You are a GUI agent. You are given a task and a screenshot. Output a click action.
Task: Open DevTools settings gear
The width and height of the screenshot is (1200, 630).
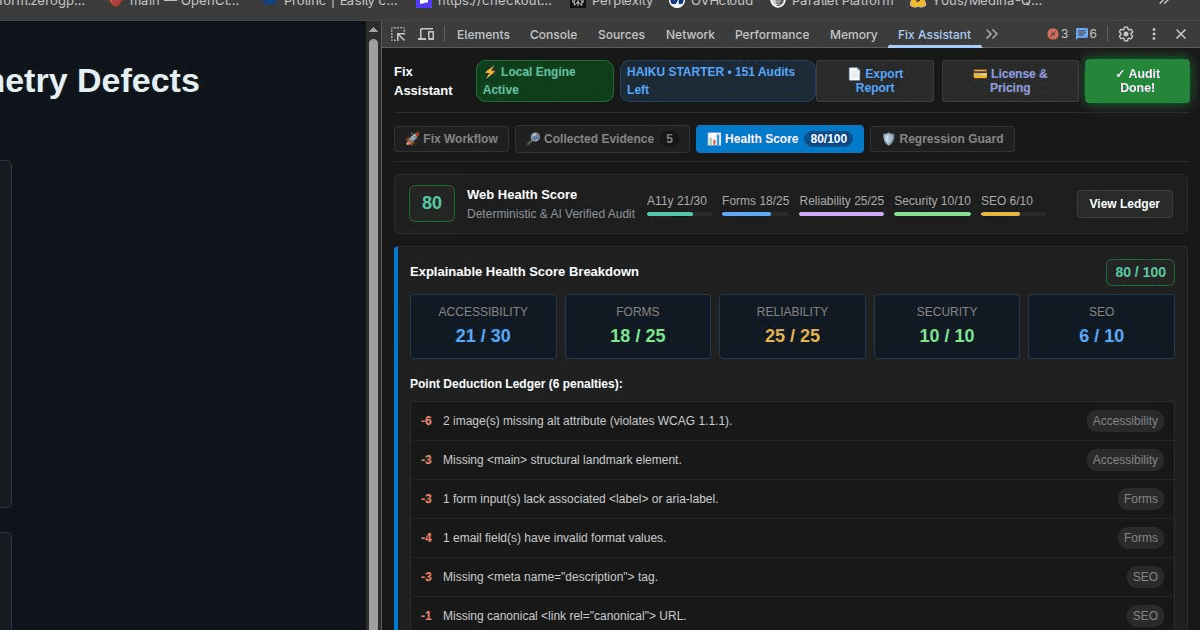point(1126,34)
